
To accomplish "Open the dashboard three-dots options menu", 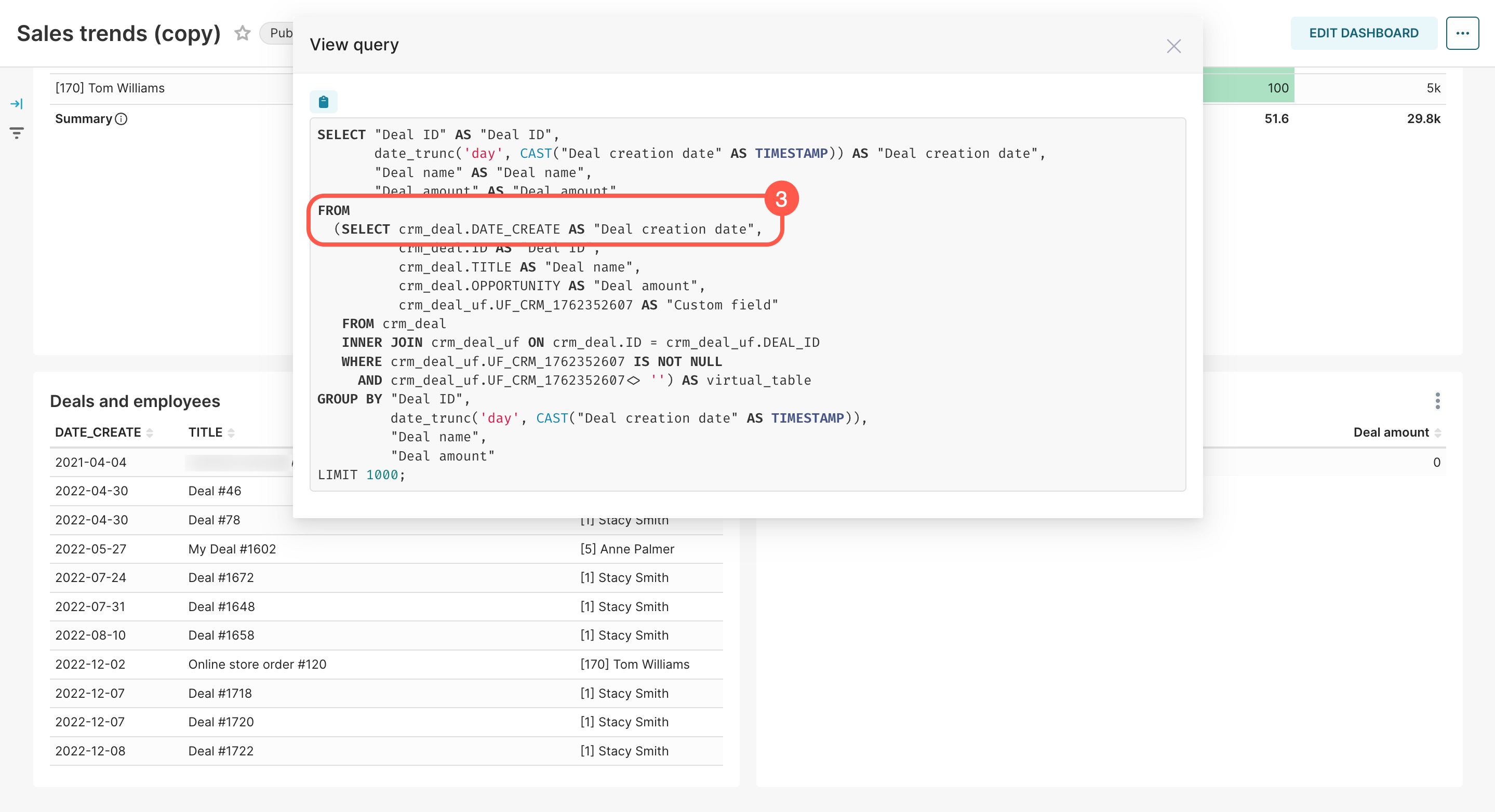I will pos(1461,33).
